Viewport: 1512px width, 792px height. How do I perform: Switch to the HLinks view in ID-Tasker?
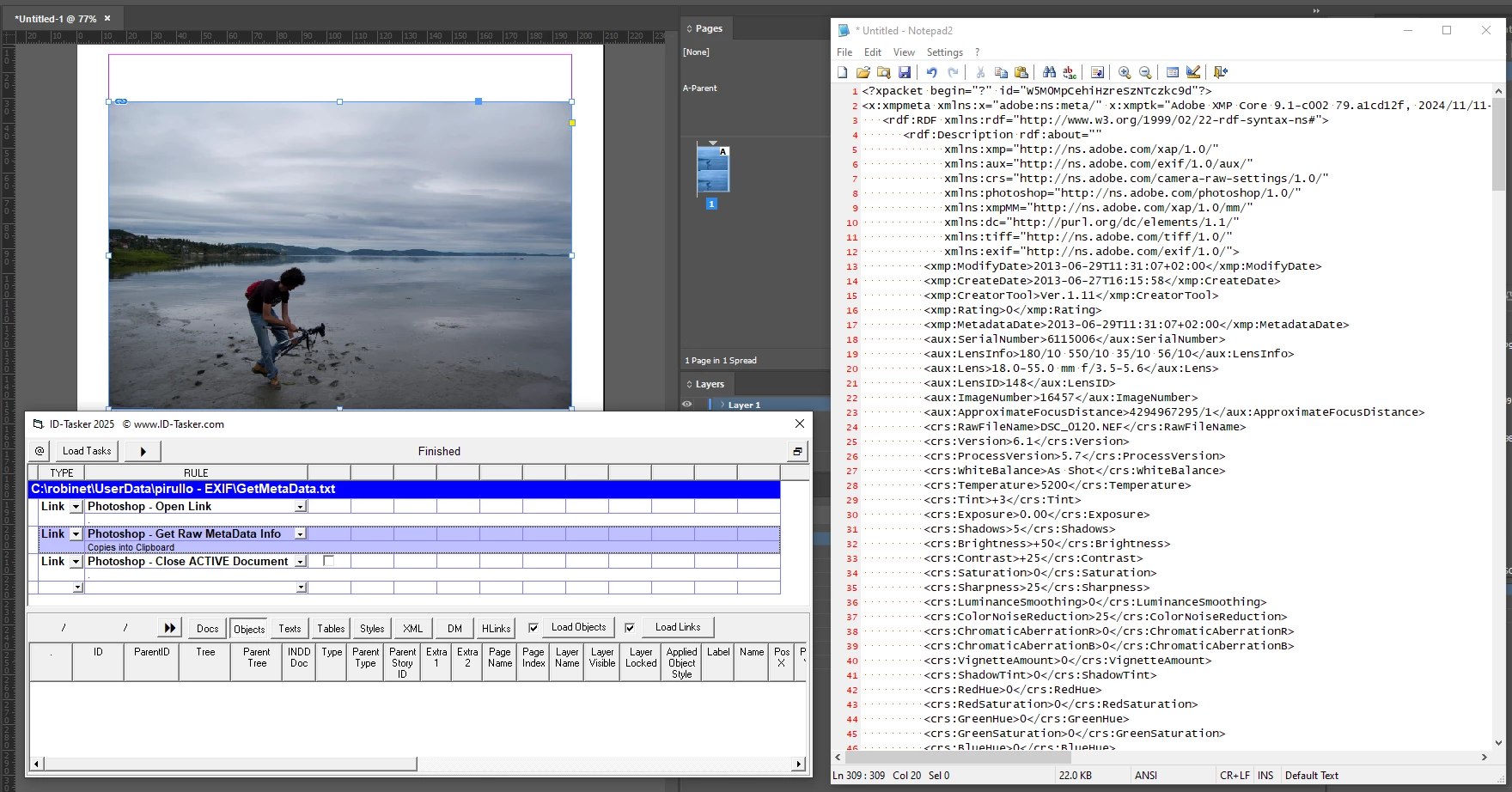click(496, 629)
